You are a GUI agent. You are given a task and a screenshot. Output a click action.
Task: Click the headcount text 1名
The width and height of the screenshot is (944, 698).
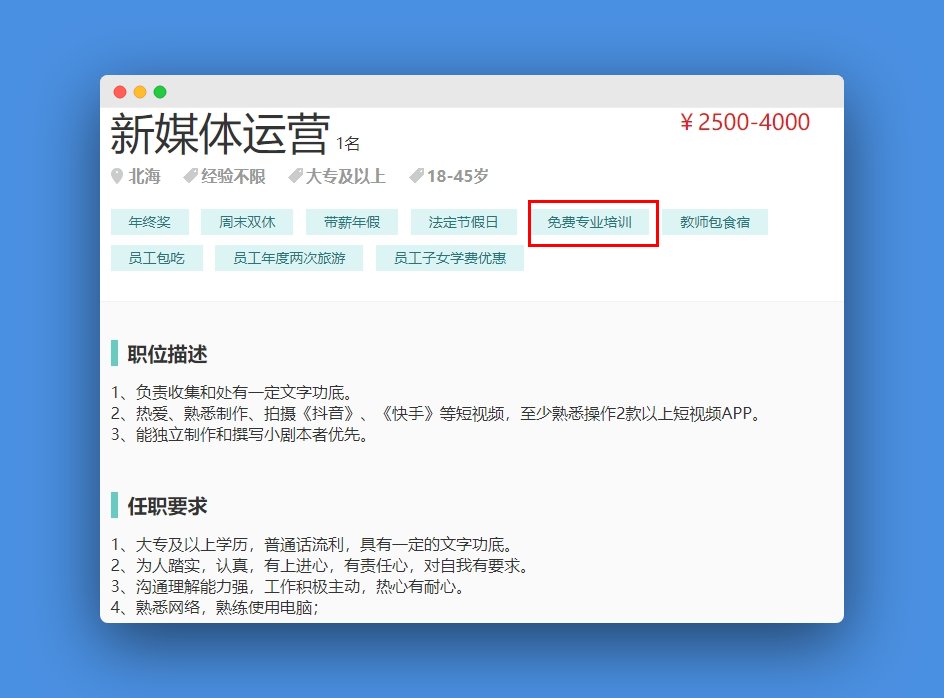(347, 143)
